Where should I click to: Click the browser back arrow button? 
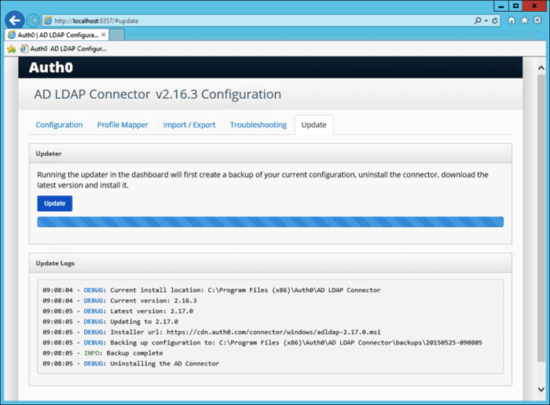[x=14, y=20]
